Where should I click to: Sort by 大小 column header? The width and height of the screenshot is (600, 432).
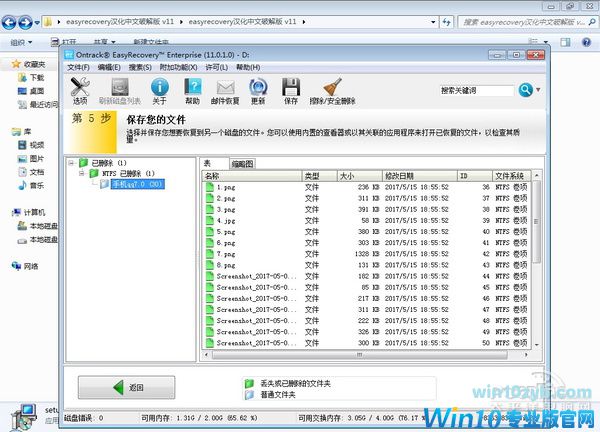(x=359, y=176)
